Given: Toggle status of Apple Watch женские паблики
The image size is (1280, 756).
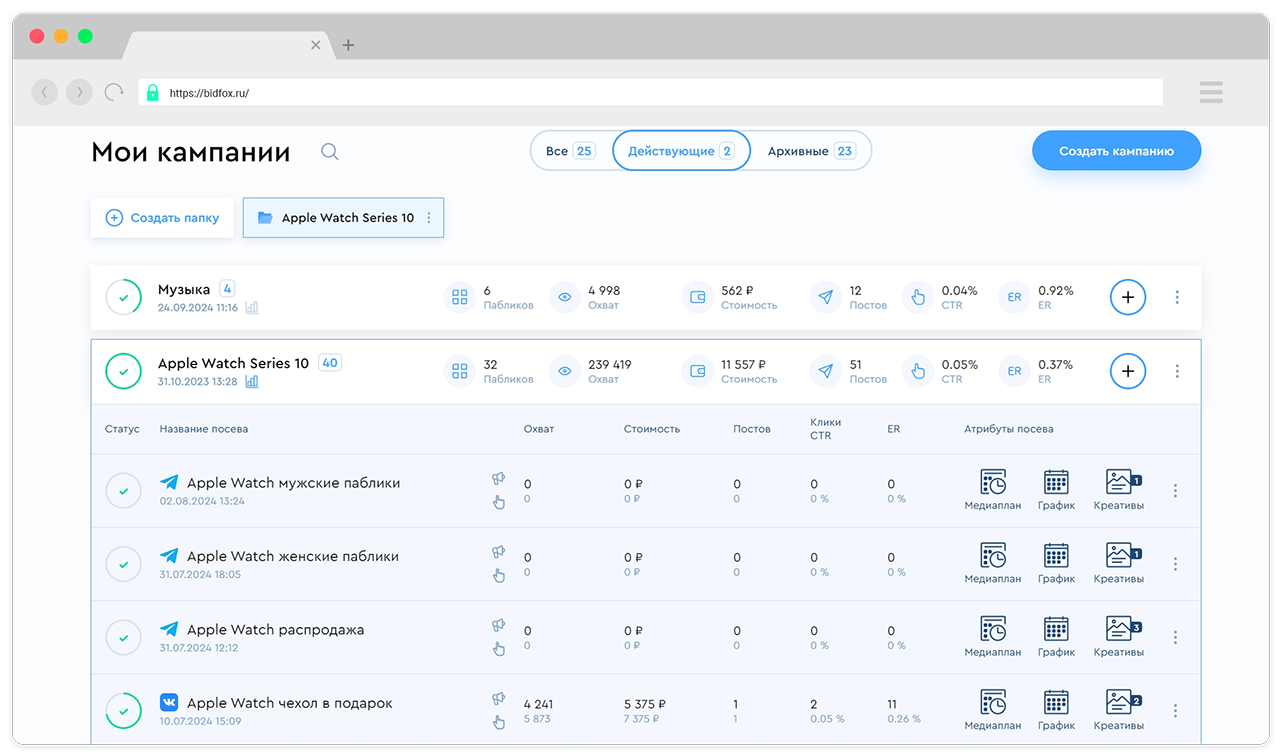Looking at the screenshot, I should (x=124, y=564).
